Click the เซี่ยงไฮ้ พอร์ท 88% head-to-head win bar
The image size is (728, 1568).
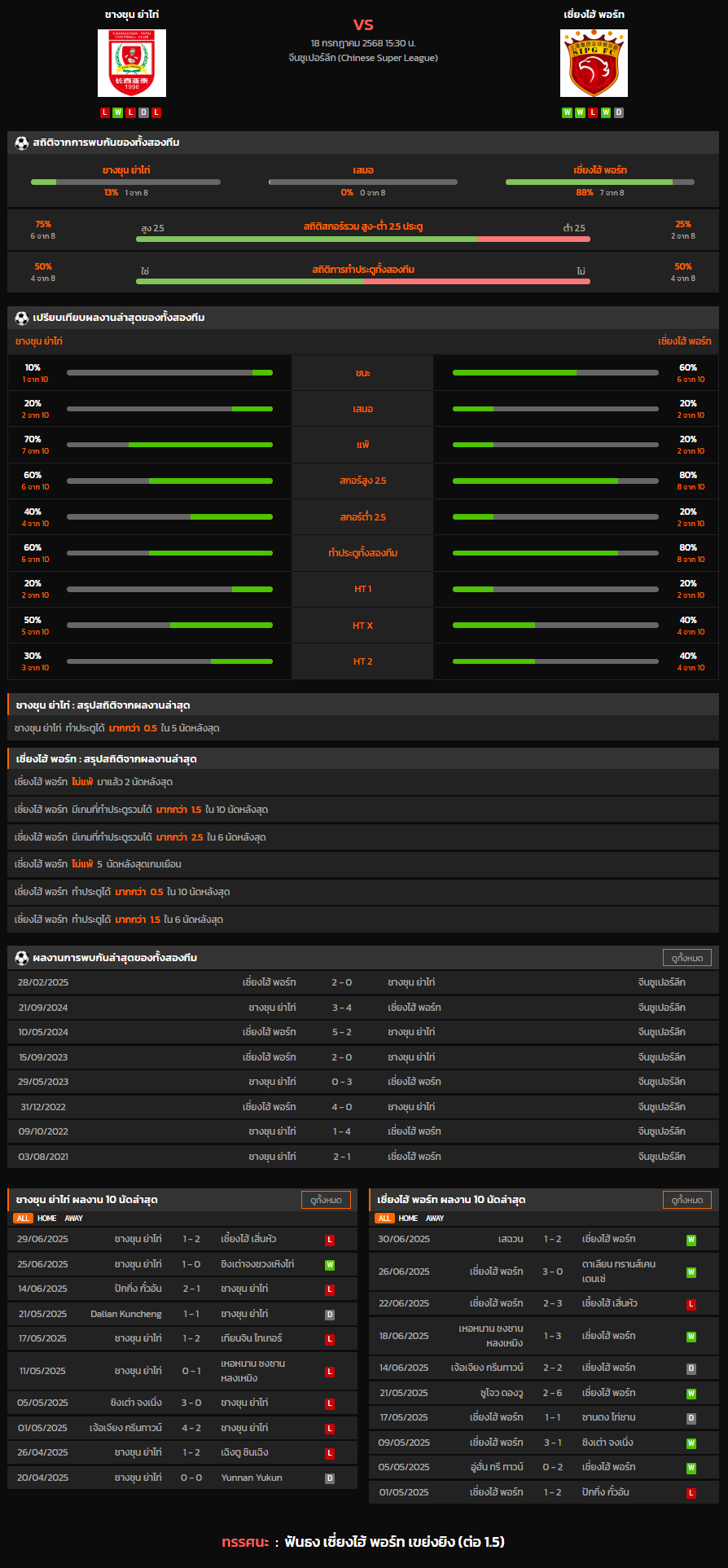600,182
